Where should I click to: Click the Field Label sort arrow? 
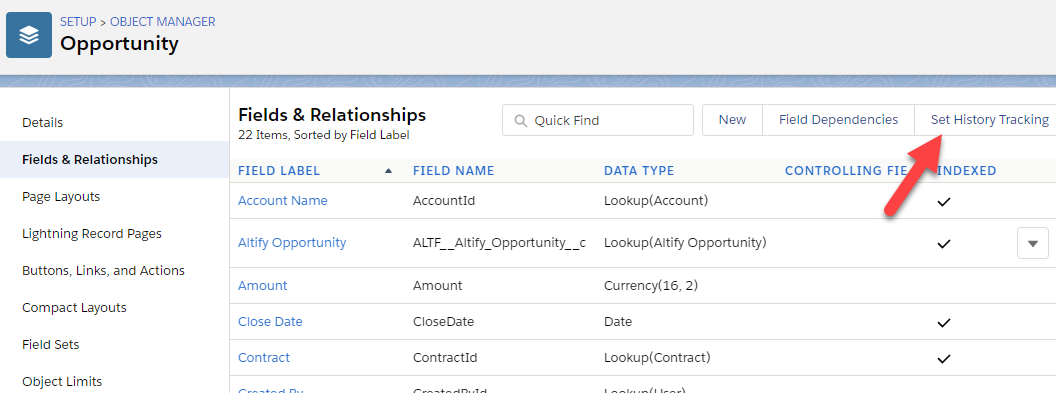click(388, 171)
